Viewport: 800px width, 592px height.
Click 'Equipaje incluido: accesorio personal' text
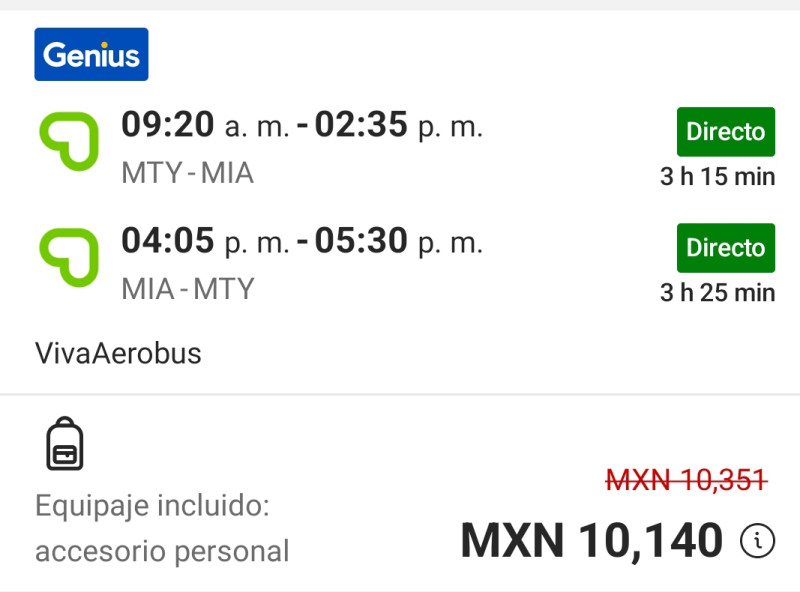pos(162,524)
